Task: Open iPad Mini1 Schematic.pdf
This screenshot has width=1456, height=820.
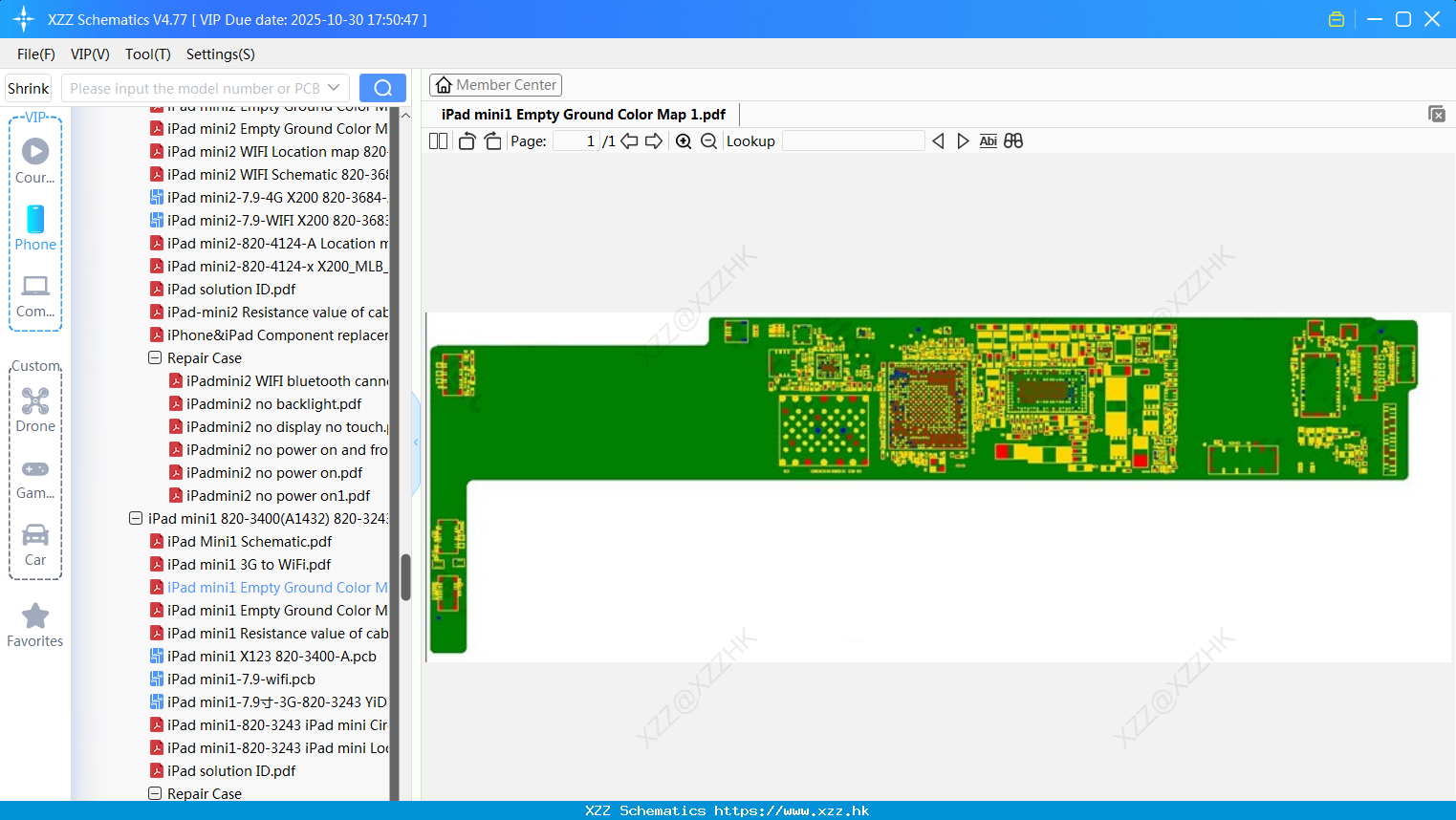Action: (x=242, y=542)
